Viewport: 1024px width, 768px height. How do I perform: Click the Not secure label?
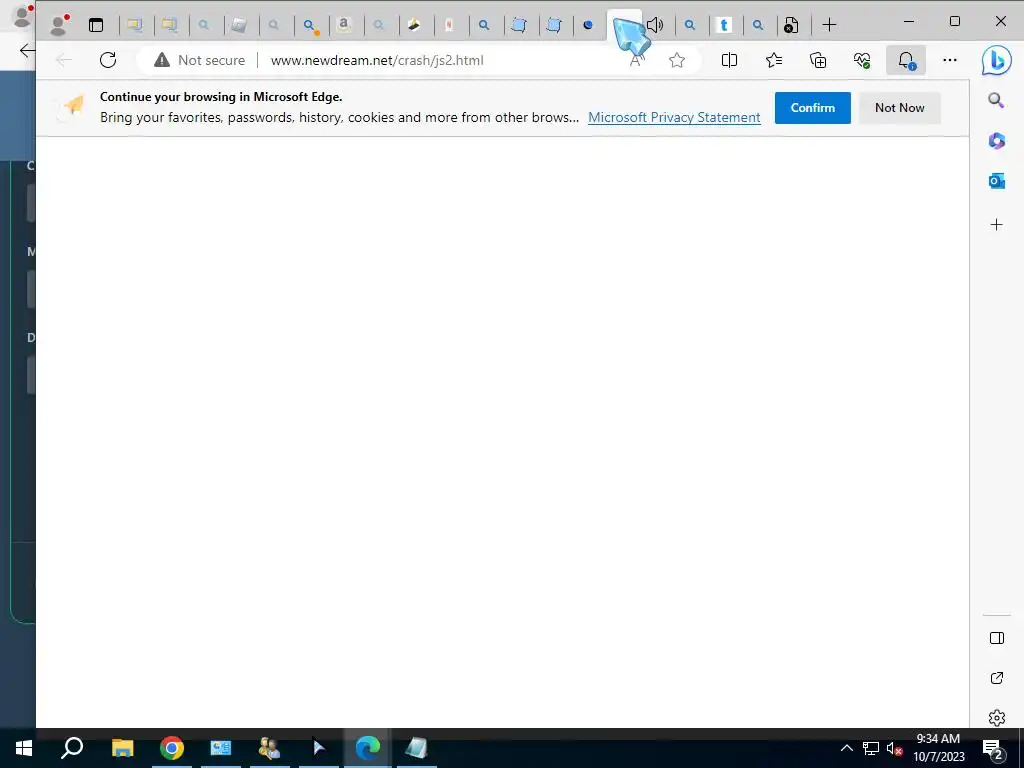(212, 60)
